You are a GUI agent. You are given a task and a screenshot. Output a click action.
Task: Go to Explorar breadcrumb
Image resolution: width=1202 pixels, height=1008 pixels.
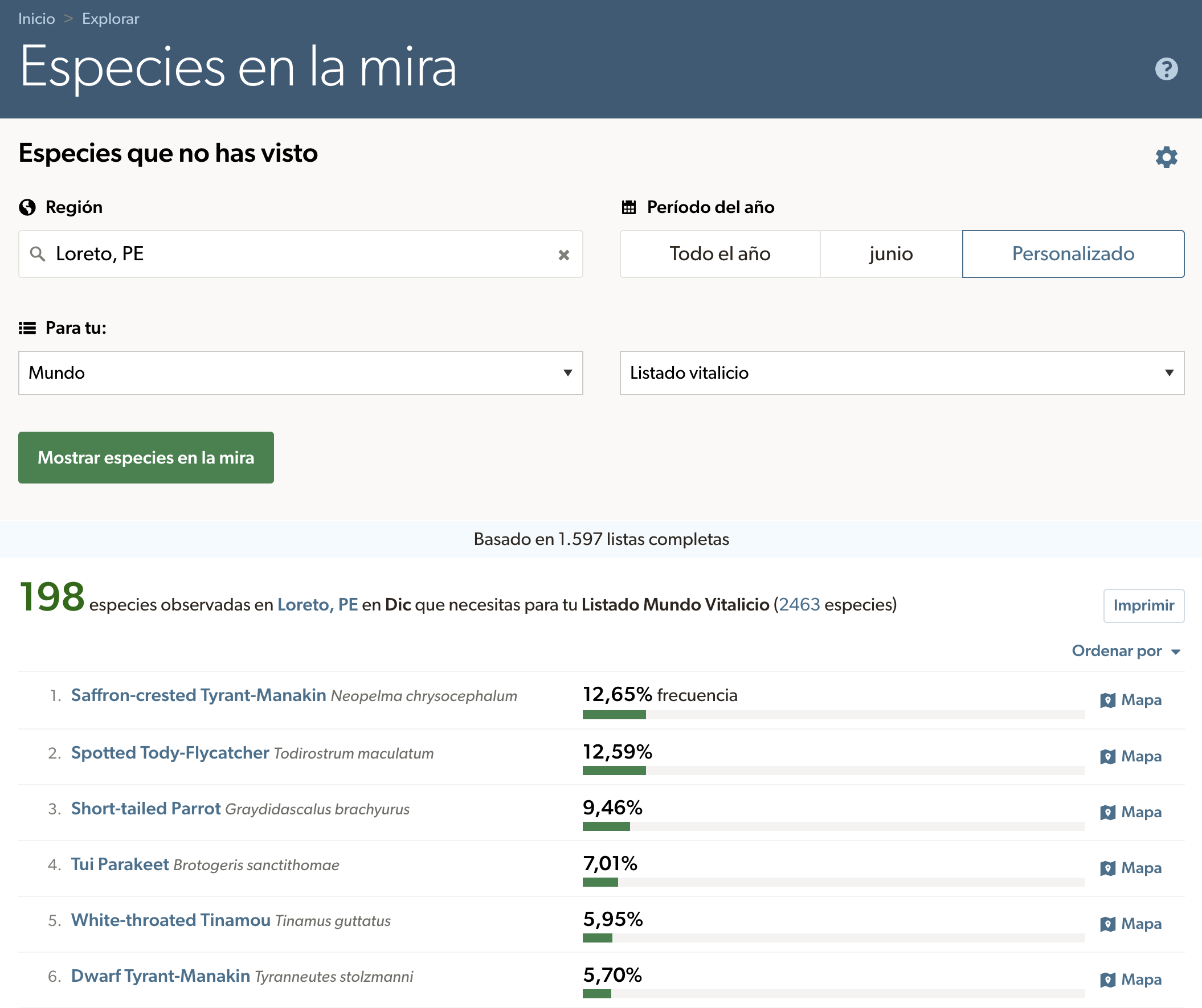(x=111, y=19)
